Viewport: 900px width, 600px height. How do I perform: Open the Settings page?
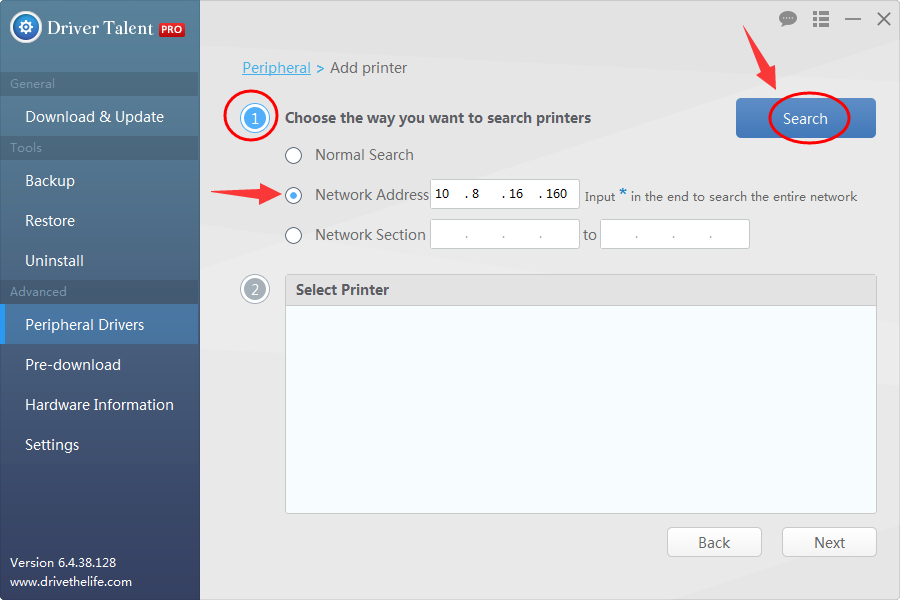pyautogui.click(x=100, y=444)
